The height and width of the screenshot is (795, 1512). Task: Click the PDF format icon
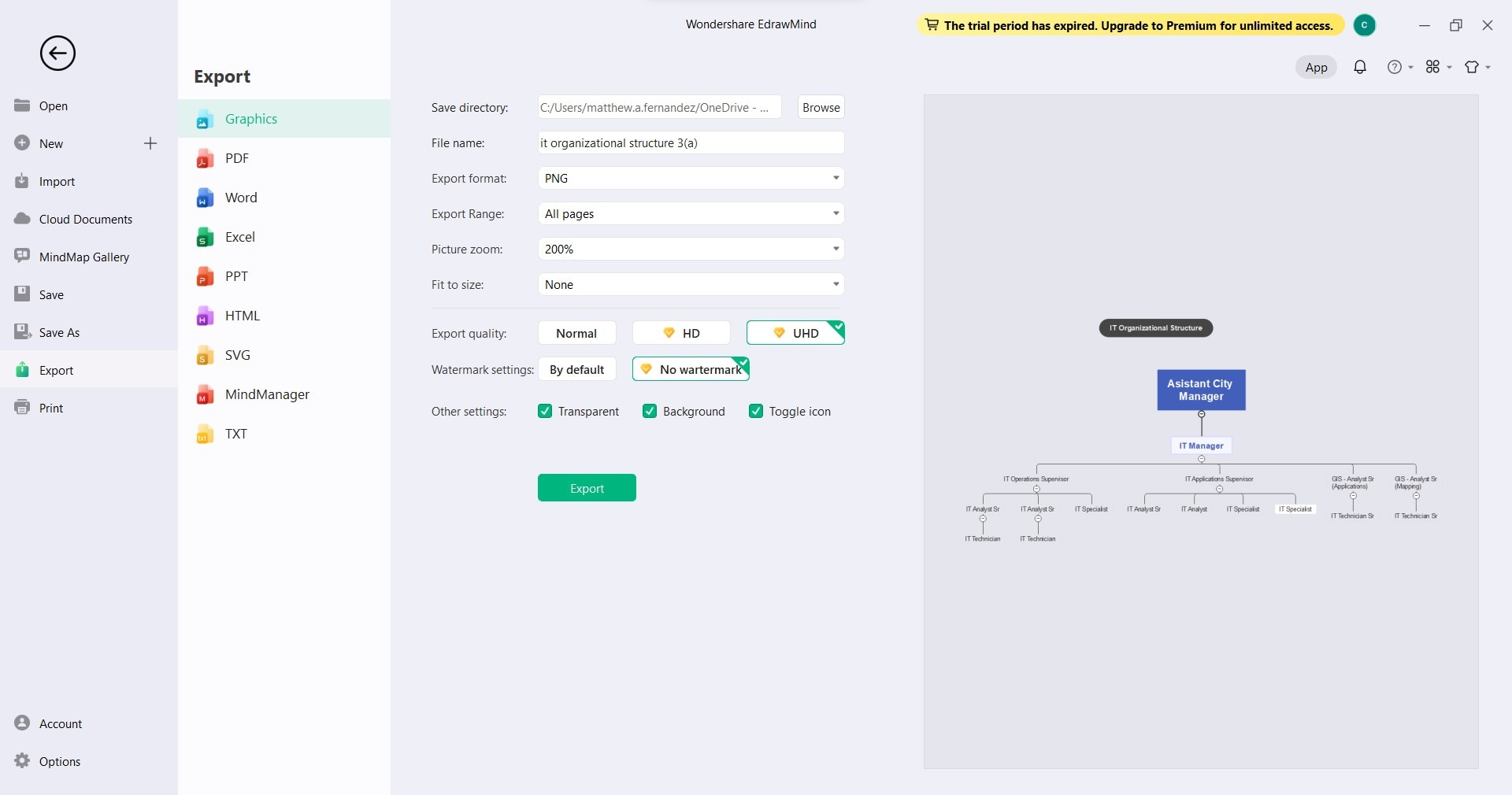pos(205,158)
